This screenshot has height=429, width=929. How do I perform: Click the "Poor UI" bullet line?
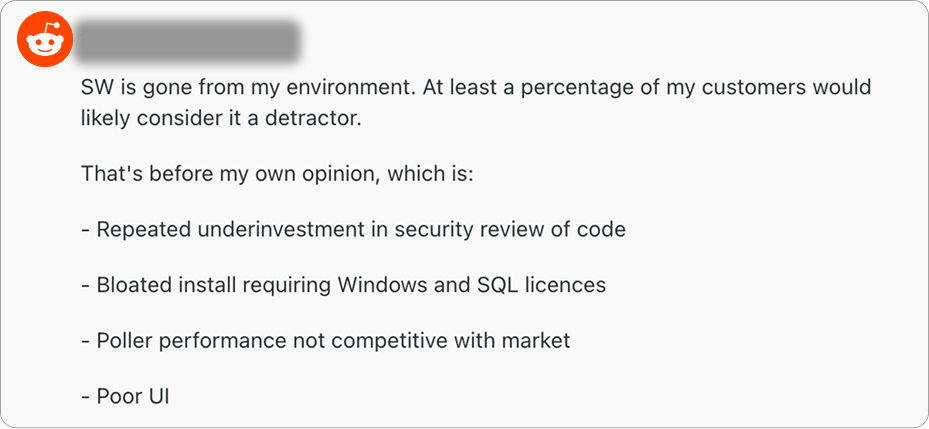tap(125, 396)
